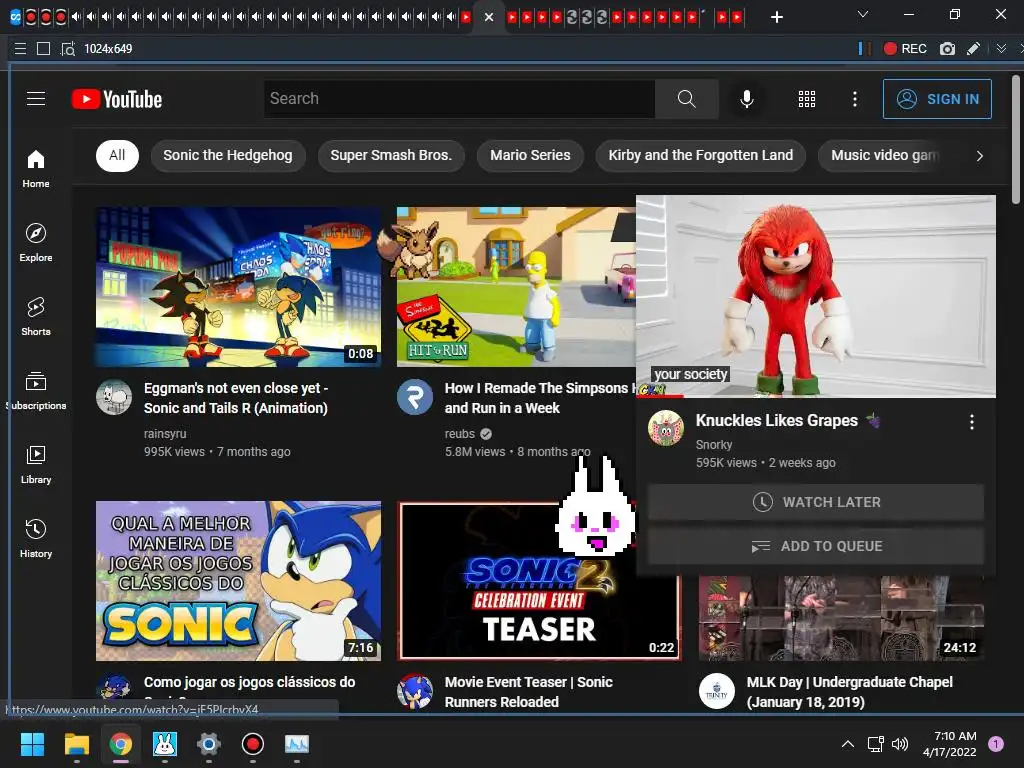Open the YouTube apps grid
Image resolution: width=1024 pixels, height=768 pixels.
(x=807, y=99)
